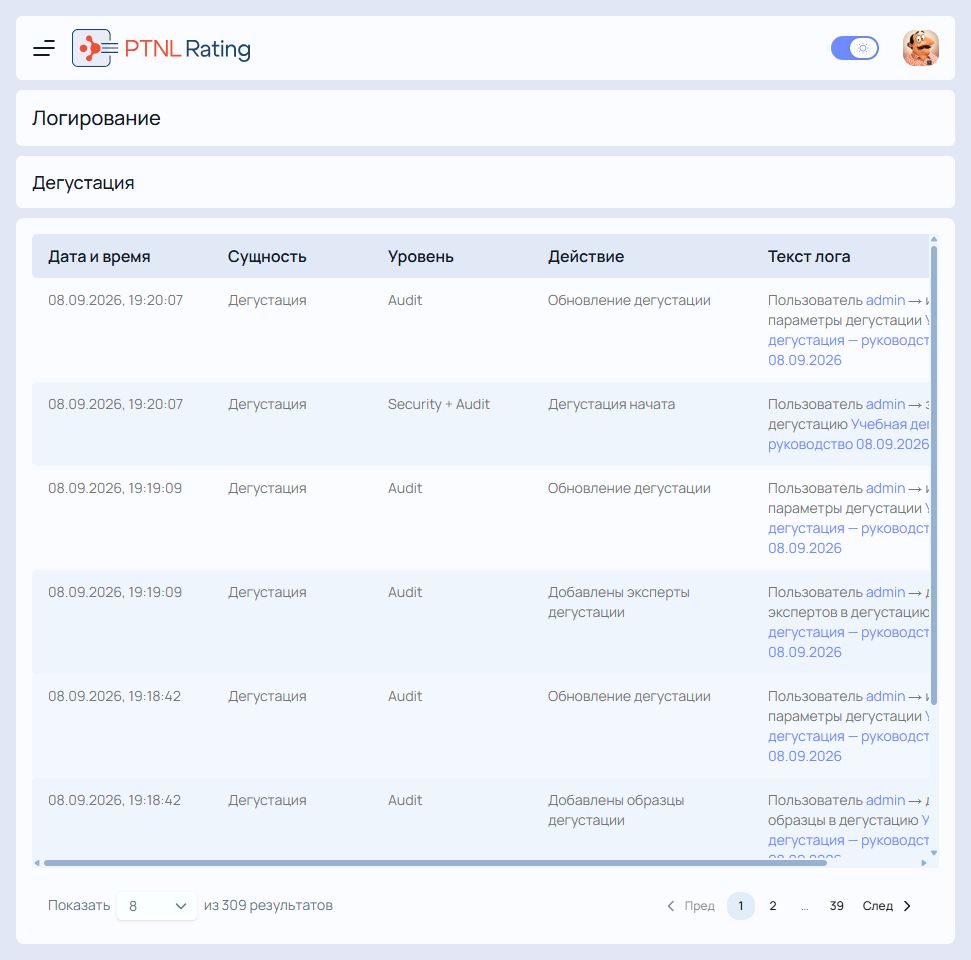This screenshot has height=960, width=971.
Task: Open the admin link in the Добавлены образцы row
Action: coord(885,801)
